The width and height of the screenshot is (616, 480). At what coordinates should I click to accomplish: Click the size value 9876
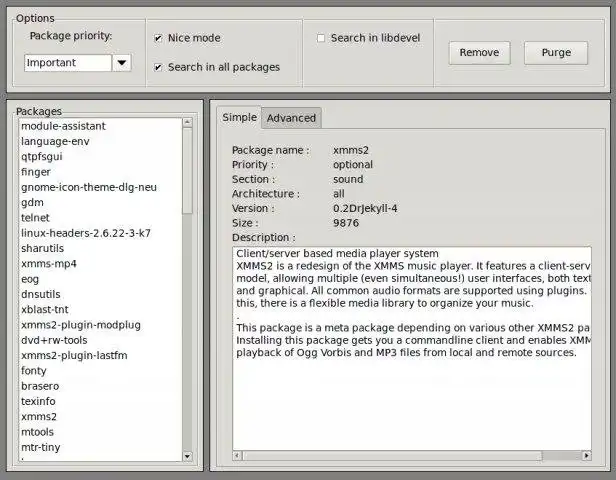click(346, 223)
